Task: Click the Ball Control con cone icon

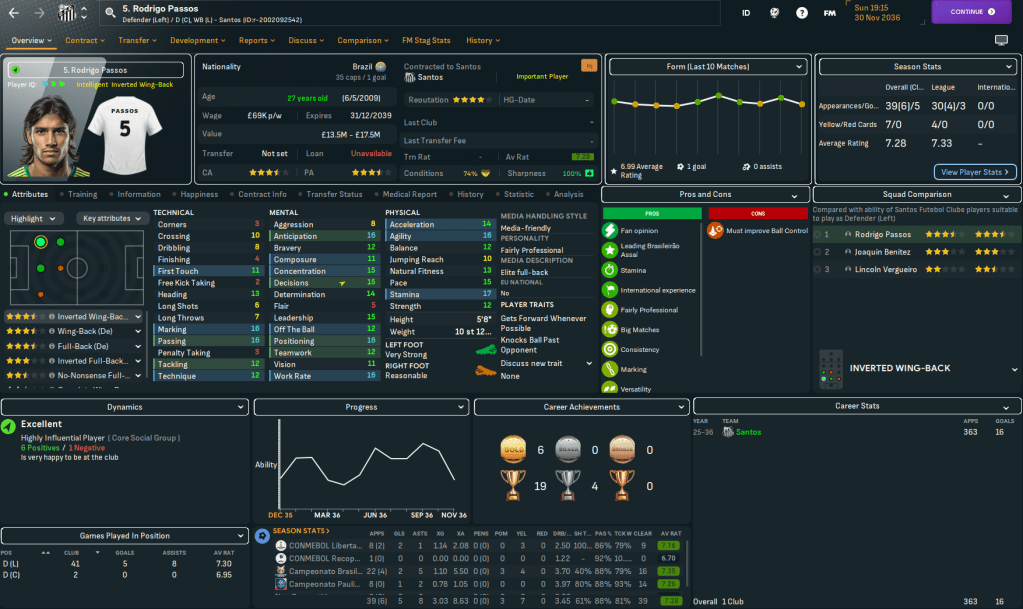Action: click(x=715, y=230)
